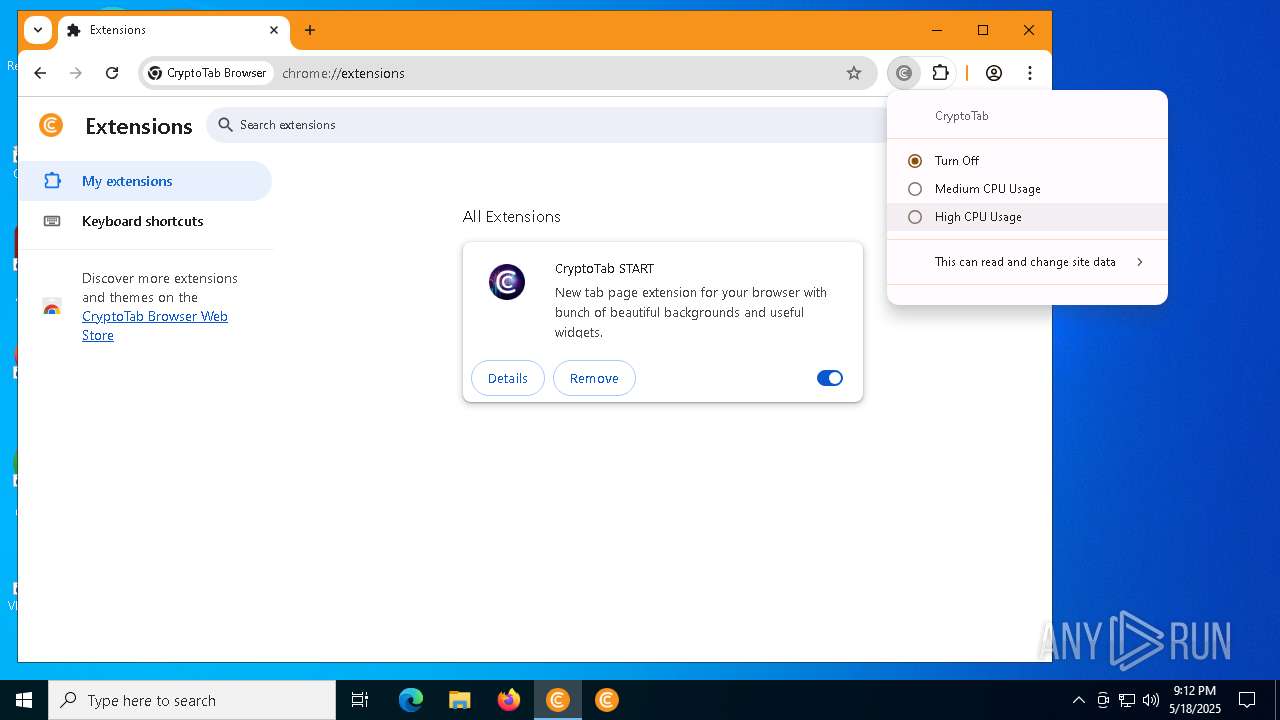Screen dimensions: 1280x720
Task: Click the keyboard icon in sidebar
Action: tap(52, 221)
